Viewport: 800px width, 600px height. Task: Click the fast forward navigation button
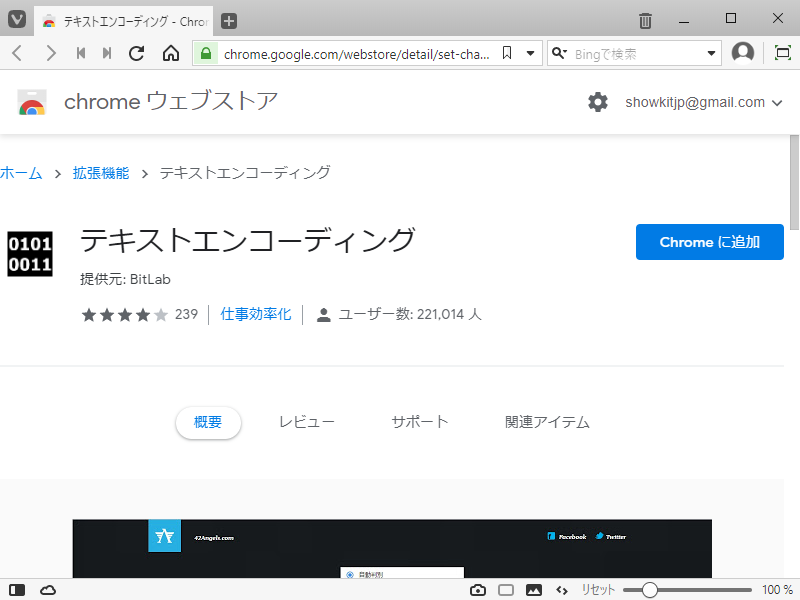click(x=107, y=53)
